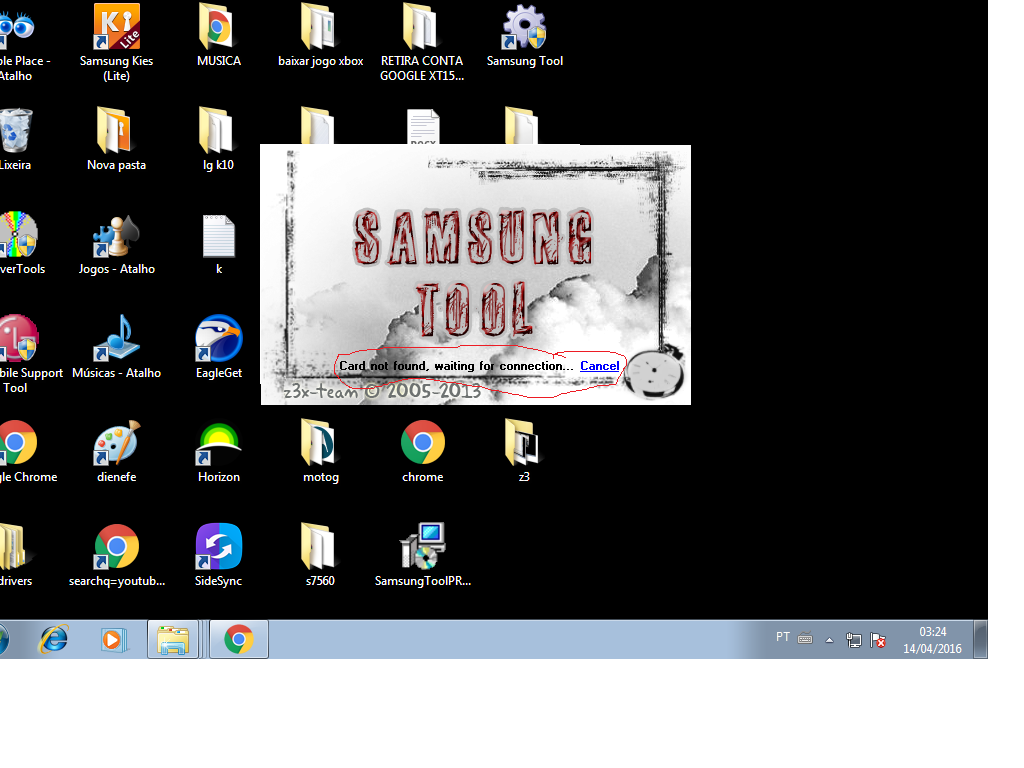Click the PT language indicator
This screenshot has width=1024, height=768.
(x=782, y=637)
